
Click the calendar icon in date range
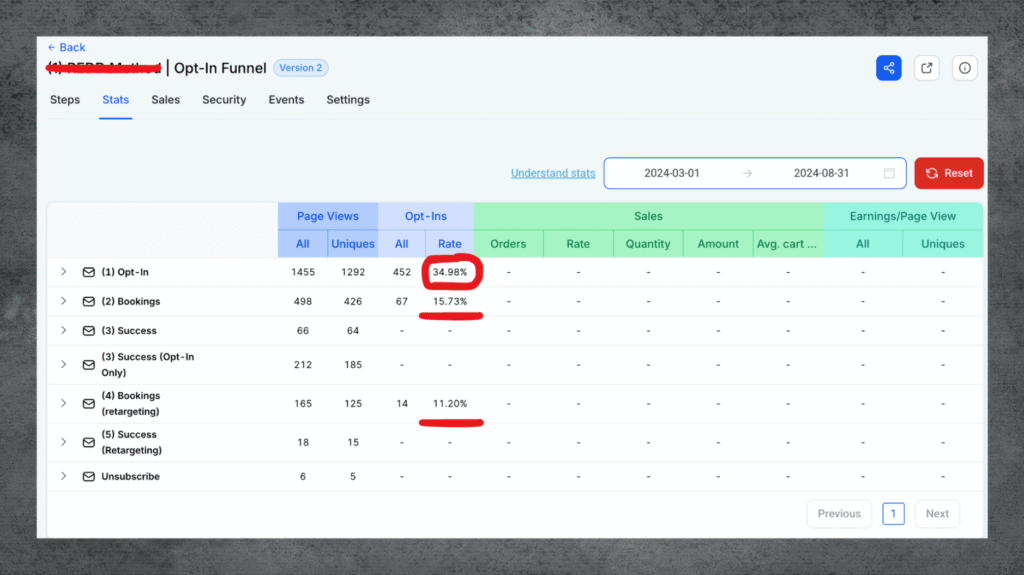(889, 173)
